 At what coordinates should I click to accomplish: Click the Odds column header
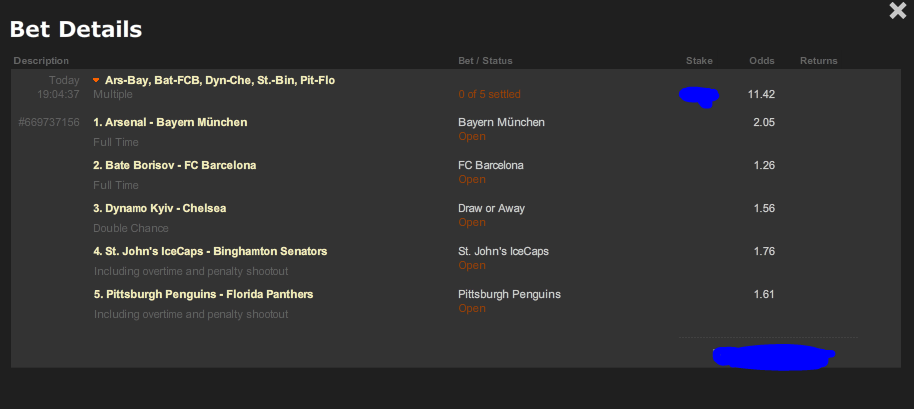(x=762, y=61)
